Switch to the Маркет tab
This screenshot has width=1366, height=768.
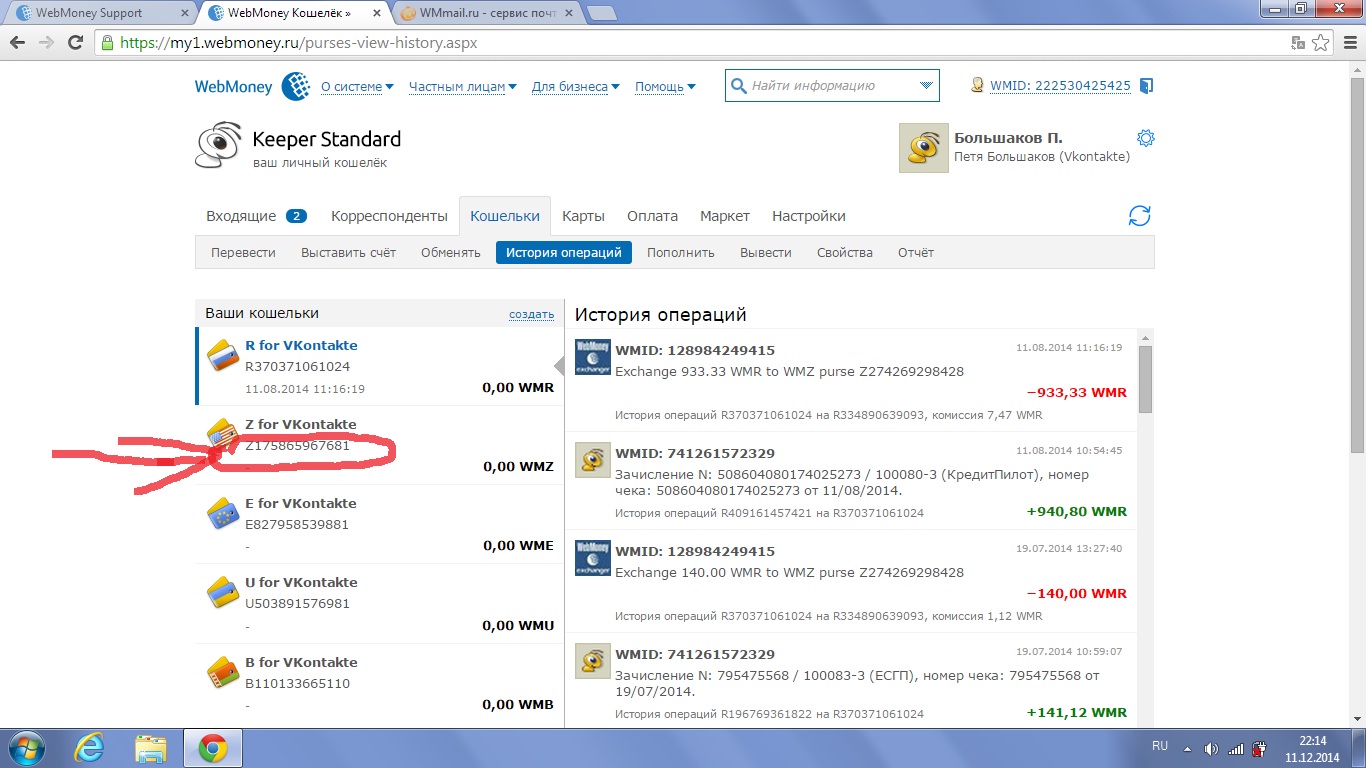[725, 216]
